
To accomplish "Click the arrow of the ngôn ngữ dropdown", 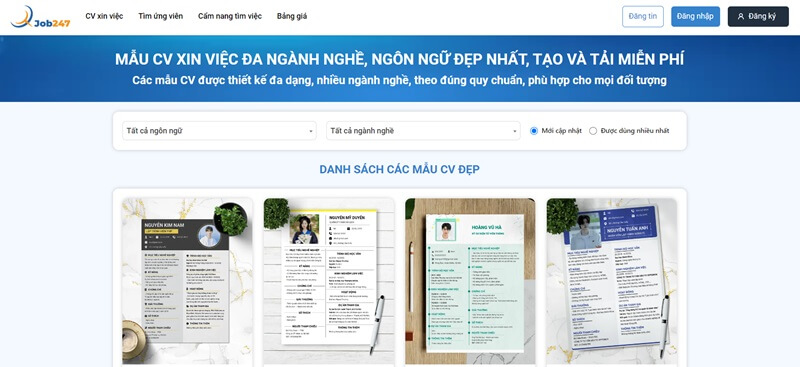I will point(311,131).
